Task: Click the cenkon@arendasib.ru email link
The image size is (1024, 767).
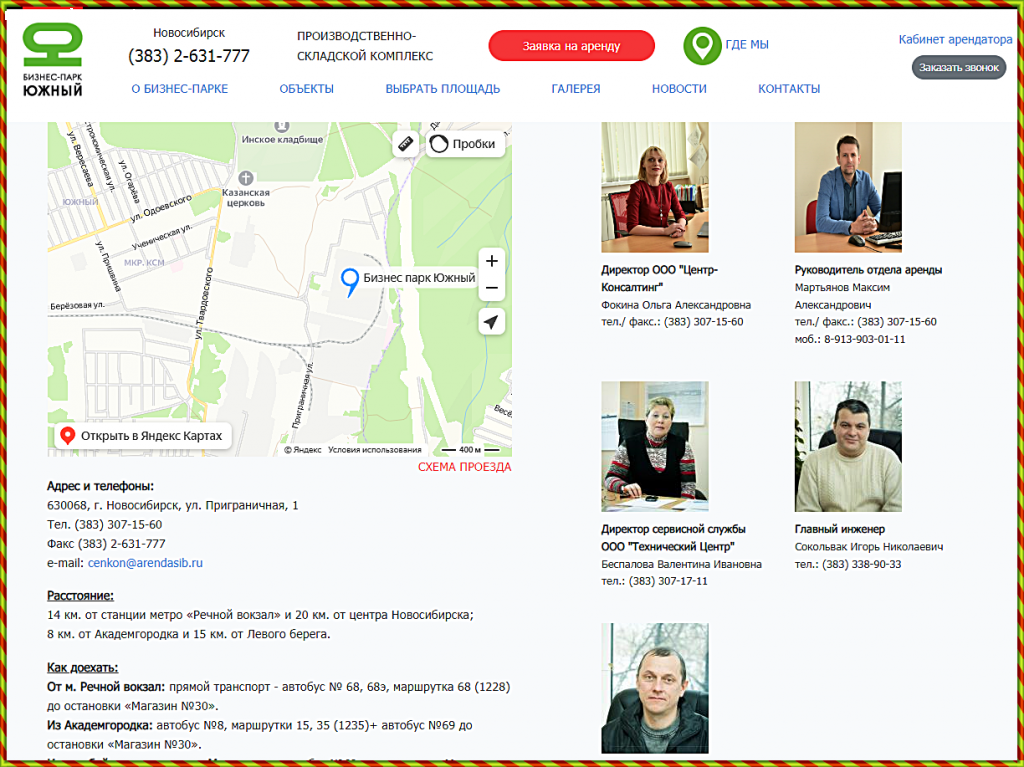Action: pyautogui.click(x=145, y=563)
